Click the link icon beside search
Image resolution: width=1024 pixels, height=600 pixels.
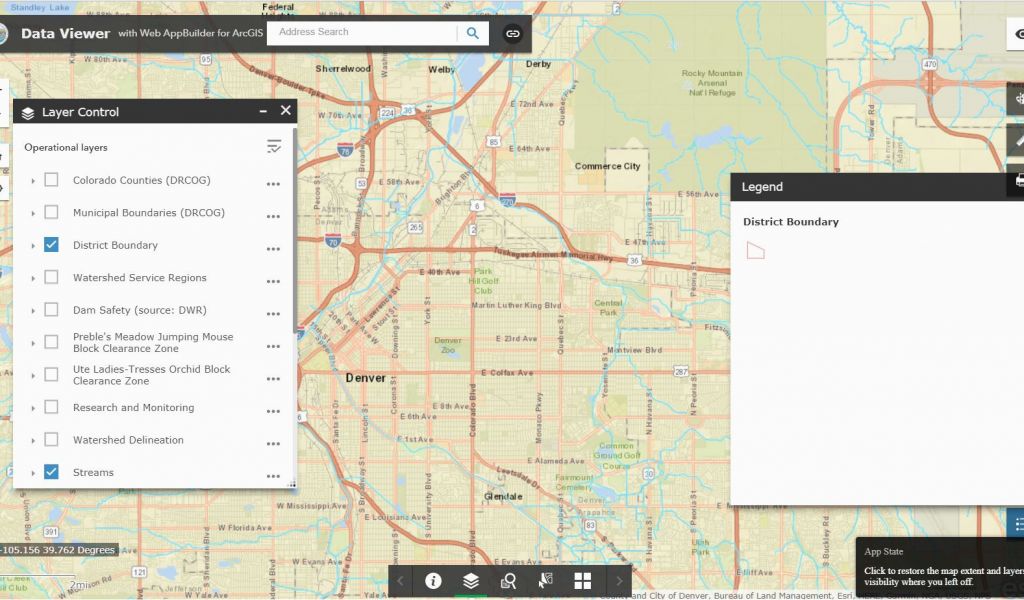point(512,33)
